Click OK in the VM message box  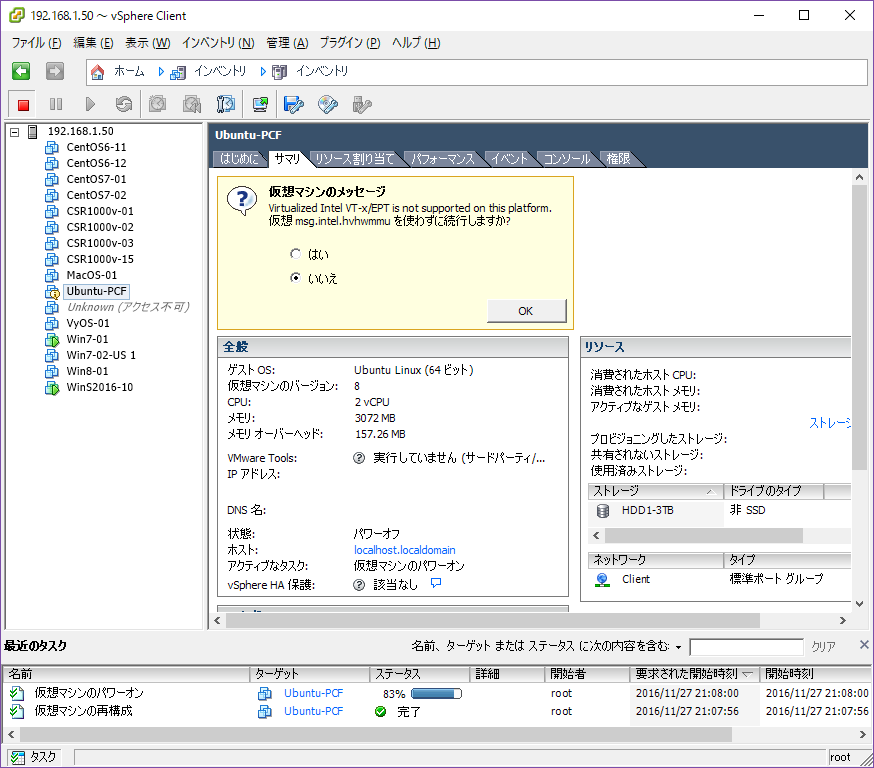(526, 311)
